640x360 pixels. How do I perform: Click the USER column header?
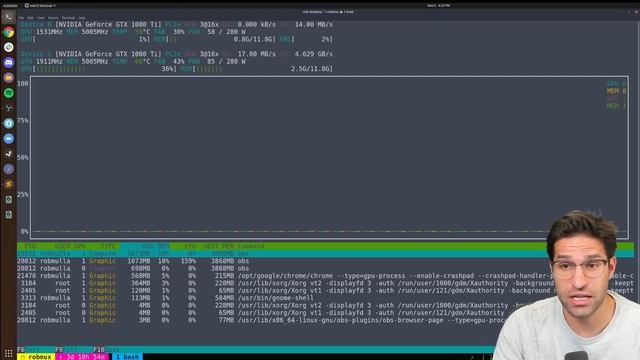[x=62, y=246]
